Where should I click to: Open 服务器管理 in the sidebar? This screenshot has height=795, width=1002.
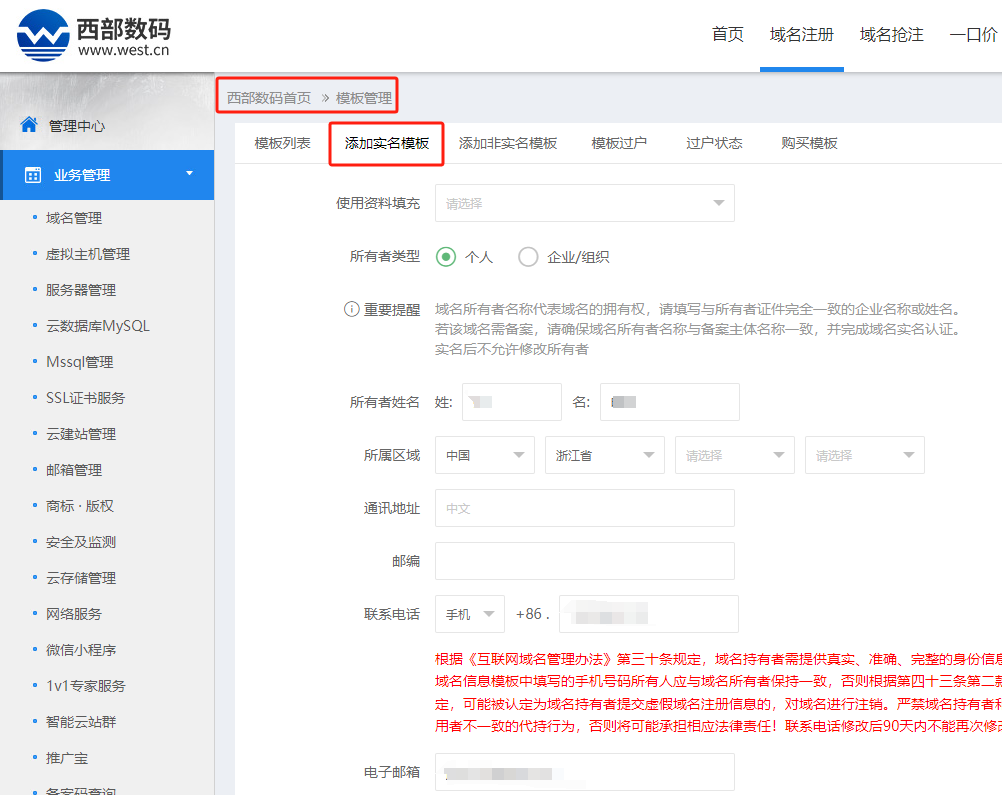[x=81, y=290]
